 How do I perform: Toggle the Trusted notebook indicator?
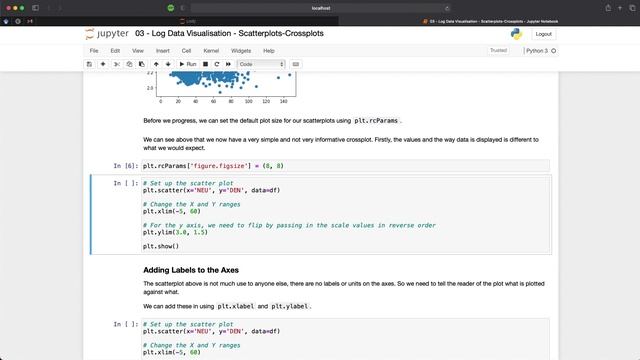click(x=498, y=50)
